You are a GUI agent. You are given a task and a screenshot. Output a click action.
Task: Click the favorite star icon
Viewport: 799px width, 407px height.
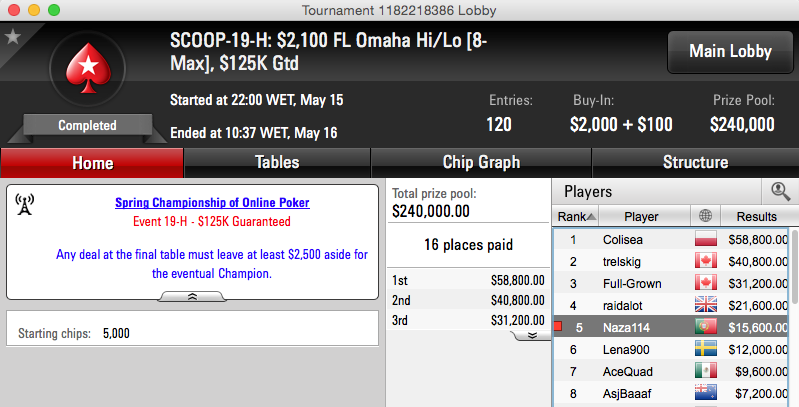(12, 37)
